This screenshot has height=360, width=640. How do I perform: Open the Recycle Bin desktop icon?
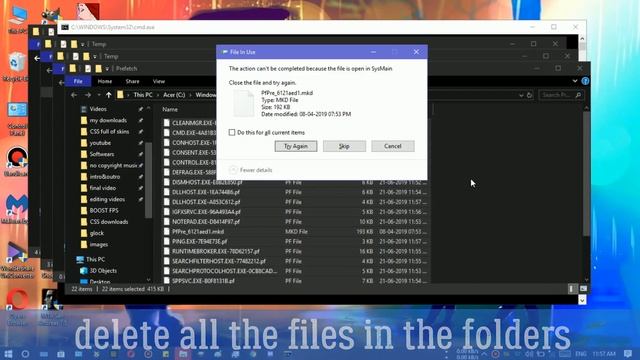pyautogui.click(x=16, y=67)
